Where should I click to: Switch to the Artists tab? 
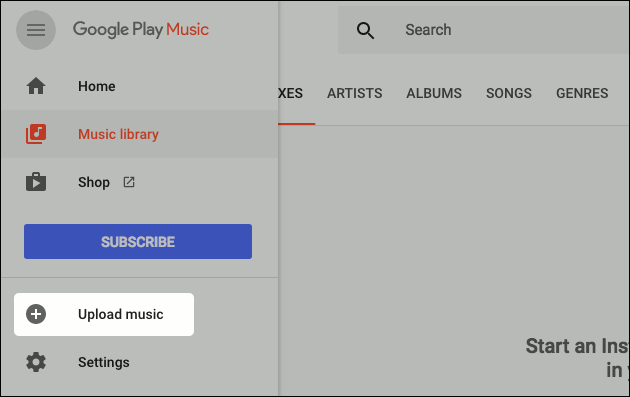click(x=354, y=93)
